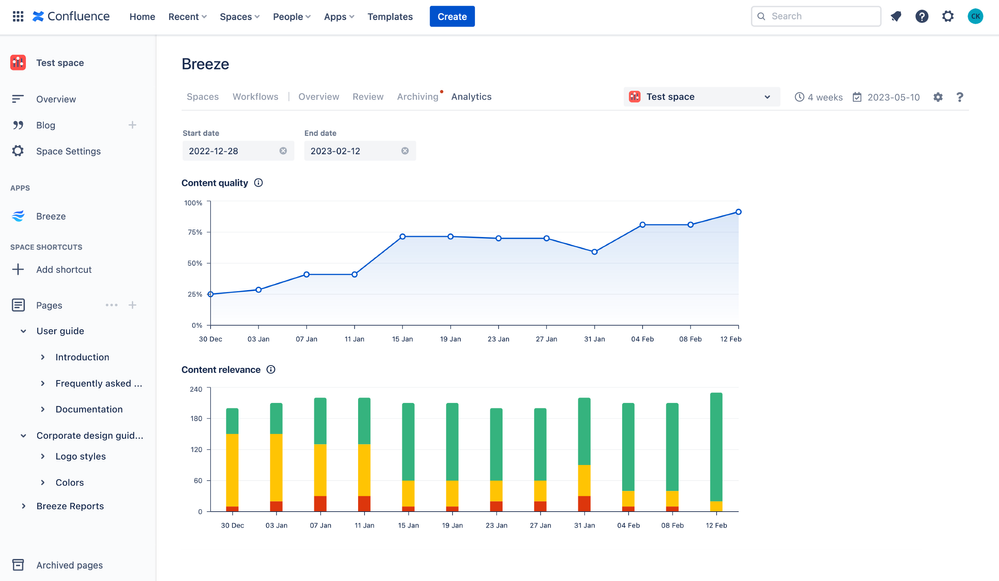Viewport: 999px width, 581px height.
Task: Open Archived pages in the sidebar
Action: (69, 565)
